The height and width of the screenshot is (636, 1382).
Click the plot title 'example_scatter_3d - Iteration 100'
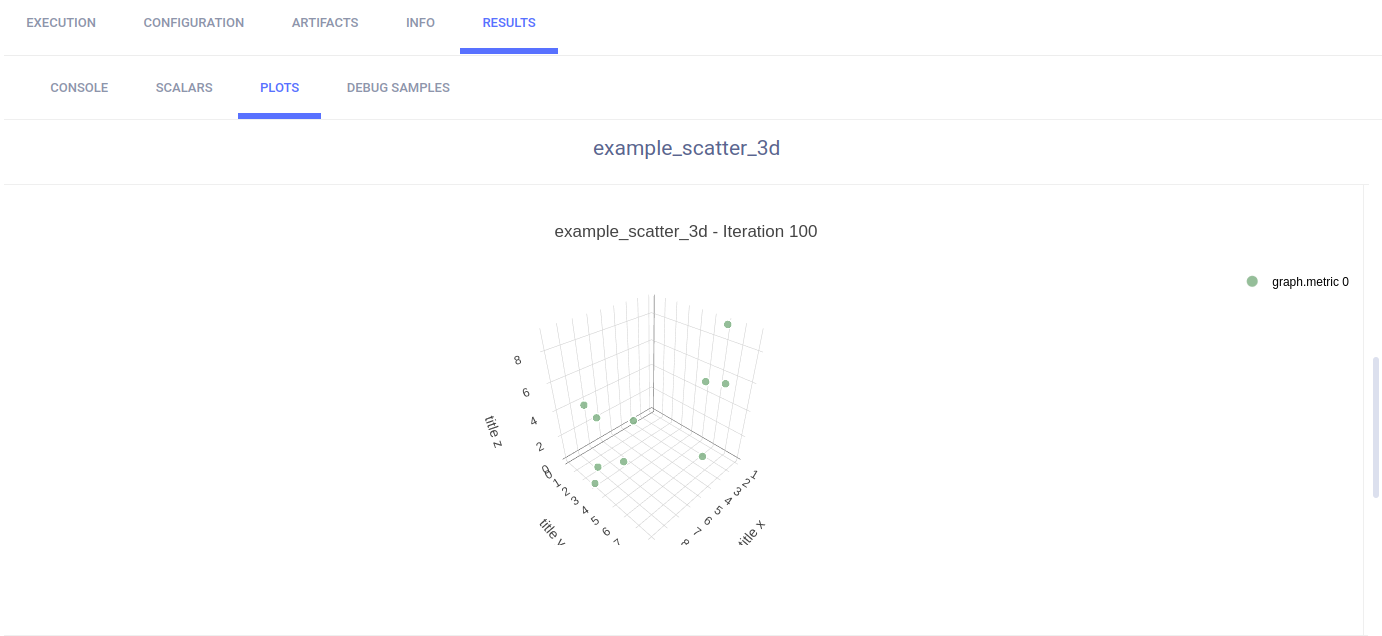coord(686,232)
